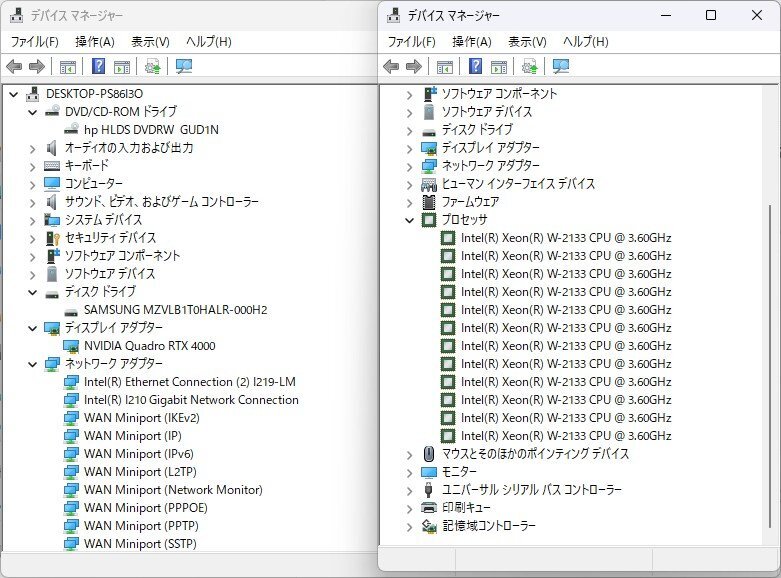Click show/hide console tree icon in right window
The height and width of the screenshot is (578, 781).
pos(445,66)
